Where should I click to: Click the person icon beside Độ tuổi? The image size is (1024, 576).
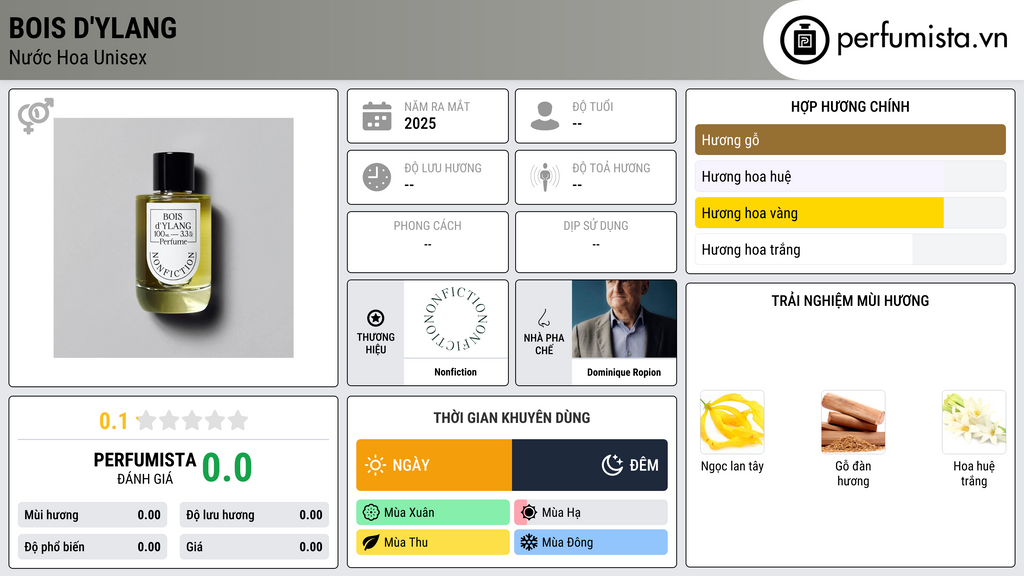point(545,116)
